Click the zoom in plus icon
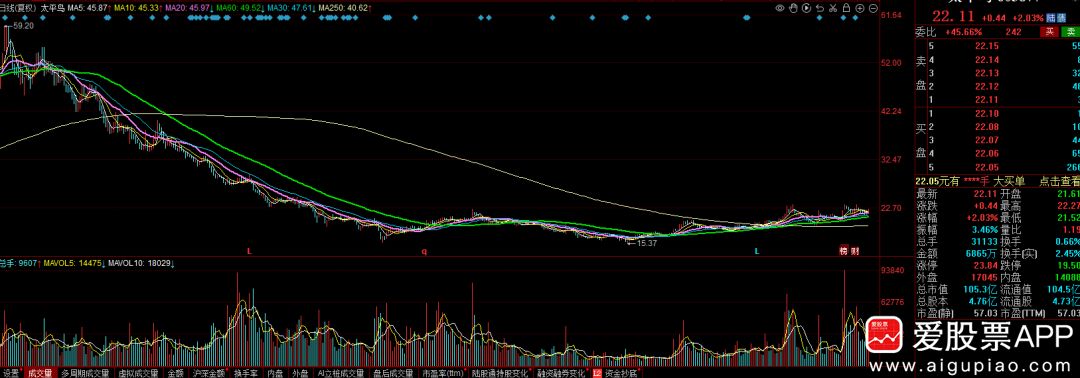This screenshot has width=1080, height=378. (860, 8)
